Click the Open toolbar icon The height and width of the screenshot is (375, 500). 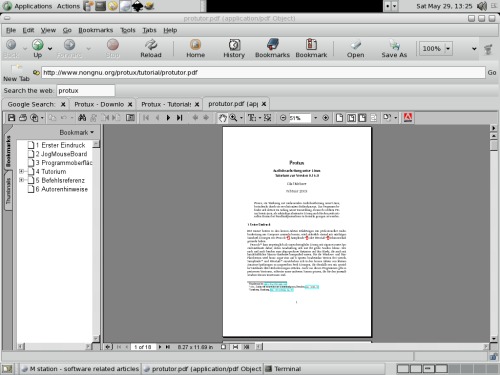[355, 48]
